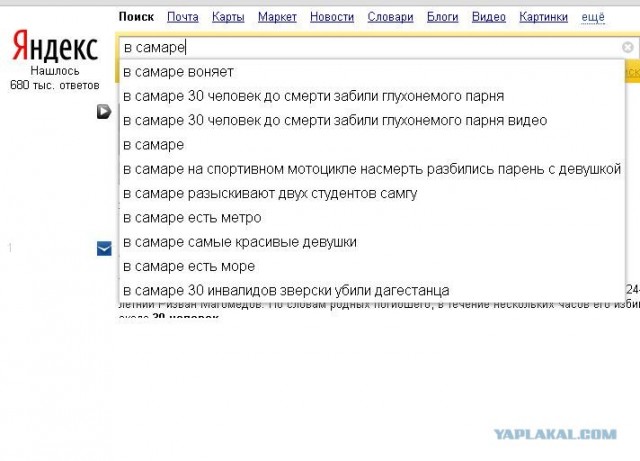The height and width of the screenshot is (461, 640).
Task: Expand the 'ещё' more-services menu
Action: coord(593,17)
